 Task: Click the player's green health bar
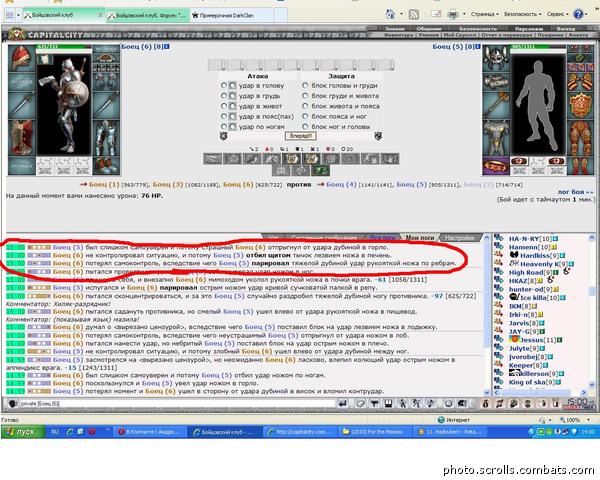coord(64,47)
